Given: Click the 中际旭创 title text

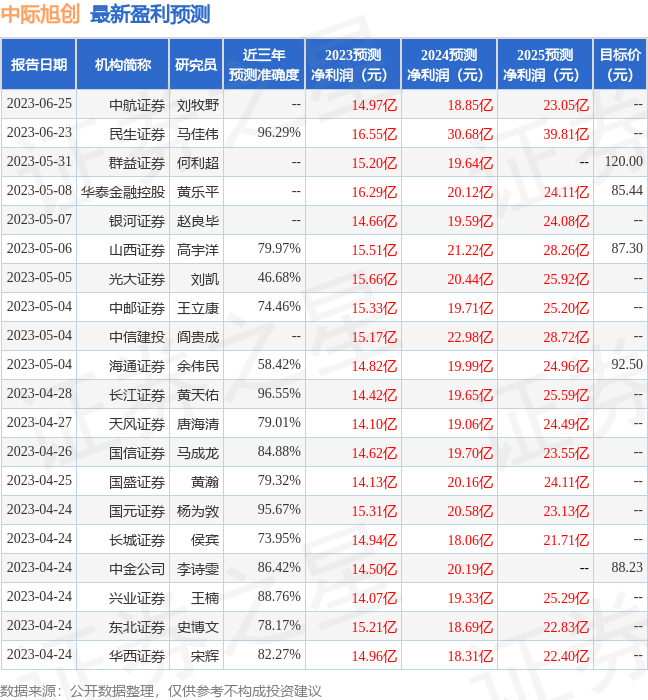Looking at the screenshot, I should click(40, 14).
